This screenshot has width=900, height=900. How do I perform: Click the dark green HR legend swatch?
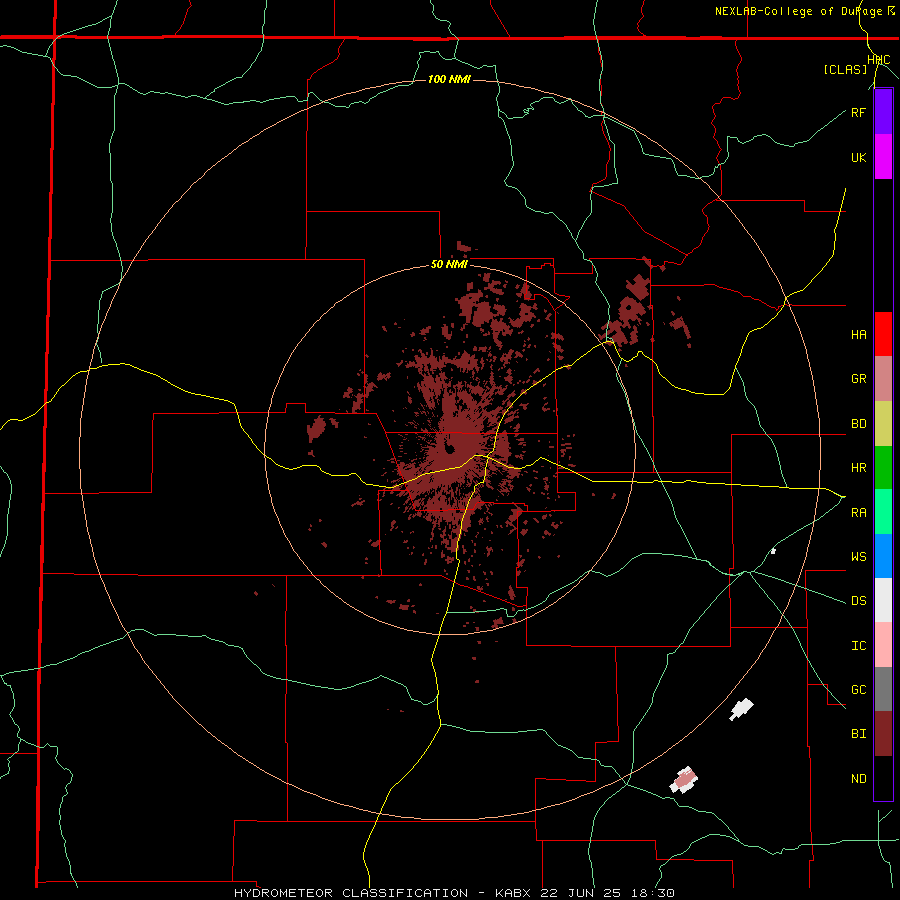pyautogui.click(x=883, y=468)
